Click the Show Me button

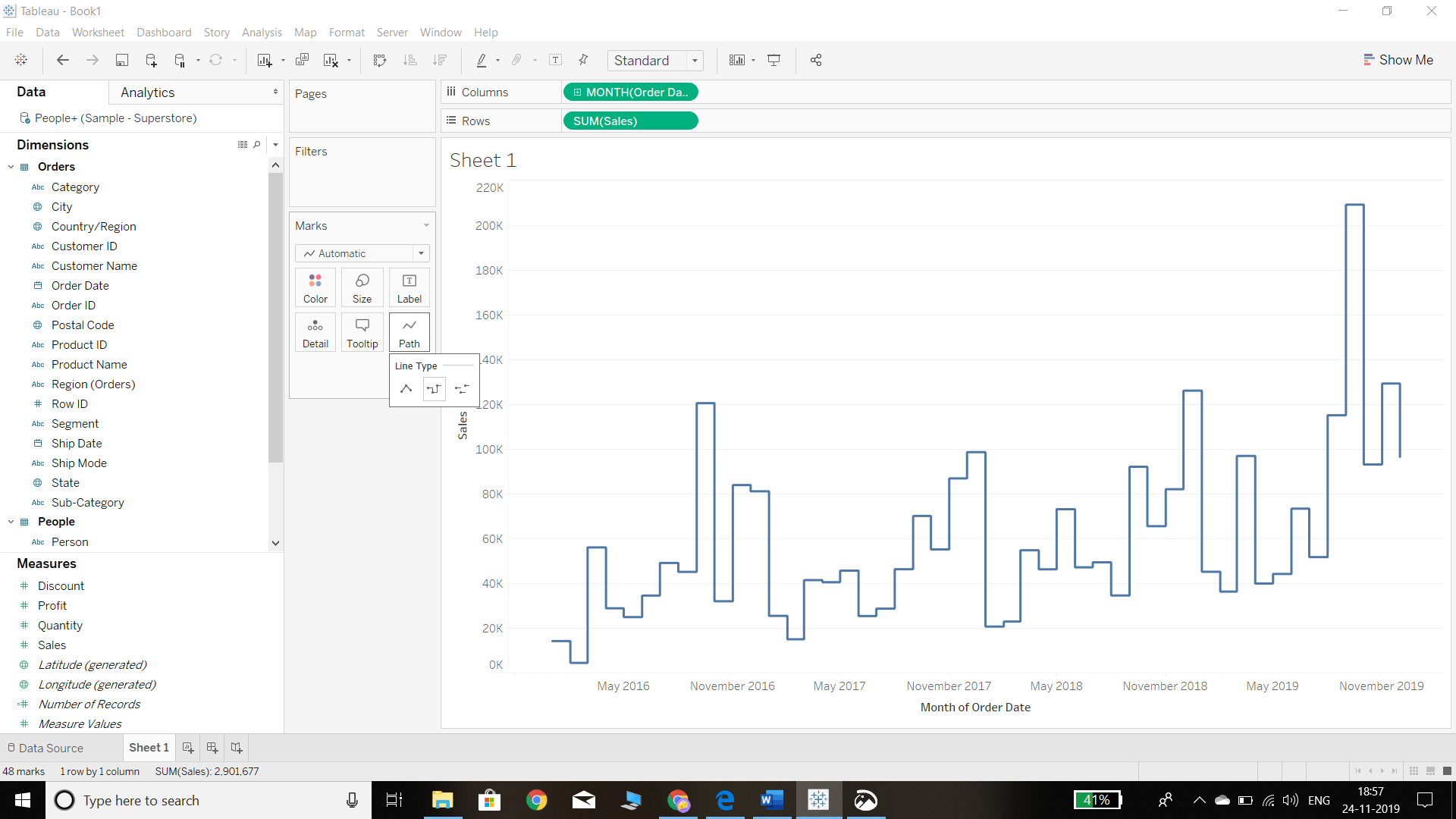[1400, 60]
